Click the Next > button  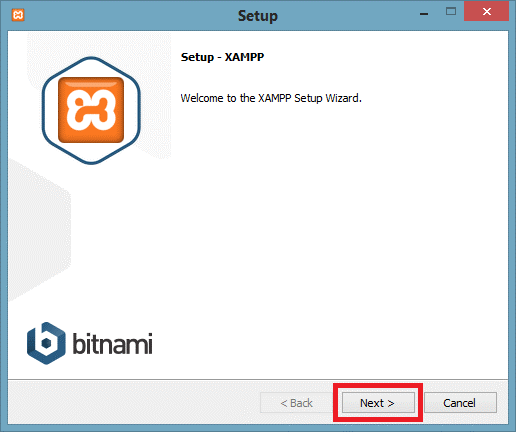[378, 403]
